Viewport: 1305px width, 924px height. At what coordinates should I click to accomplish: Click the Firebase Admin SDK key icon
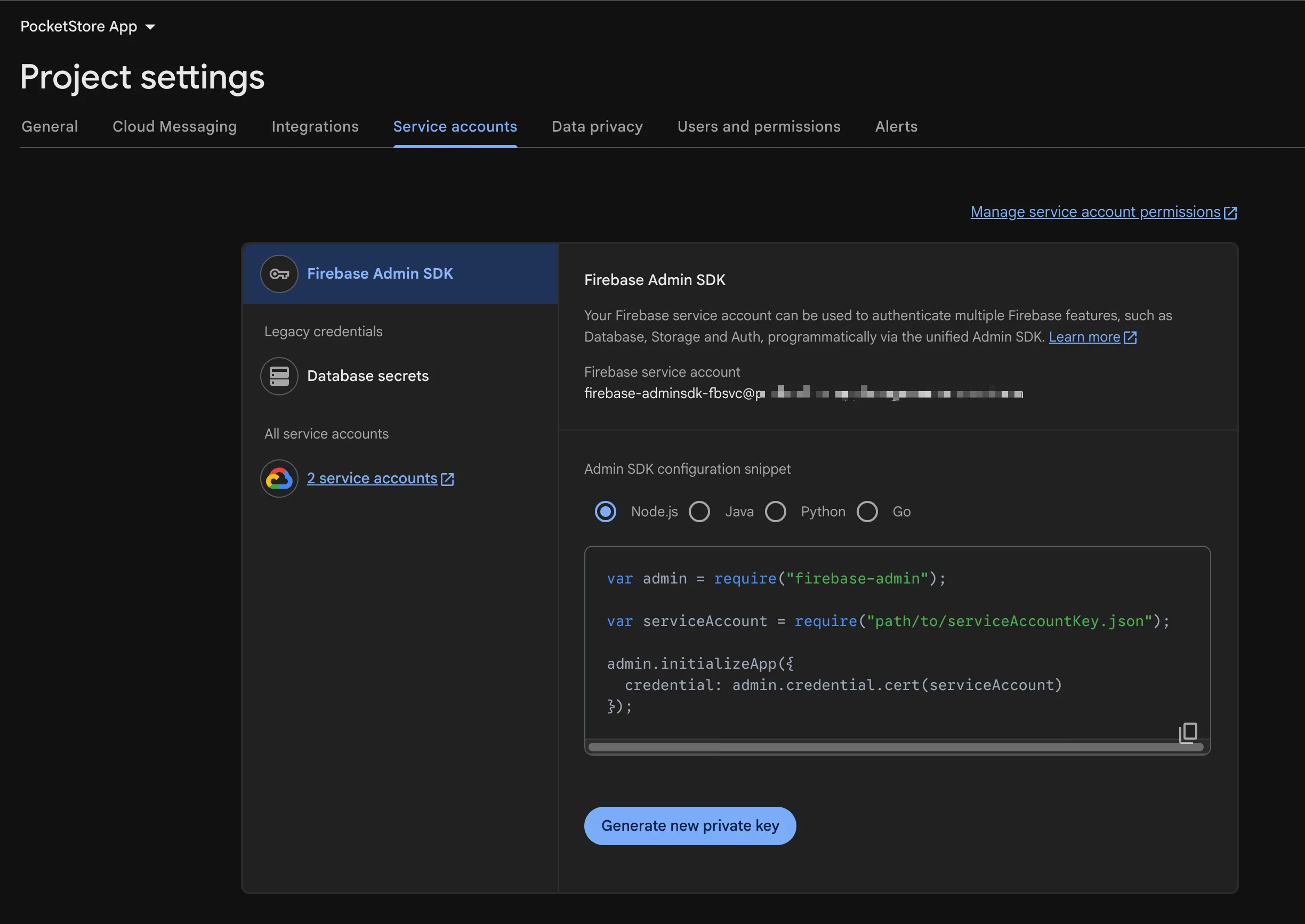coord(279,274)
